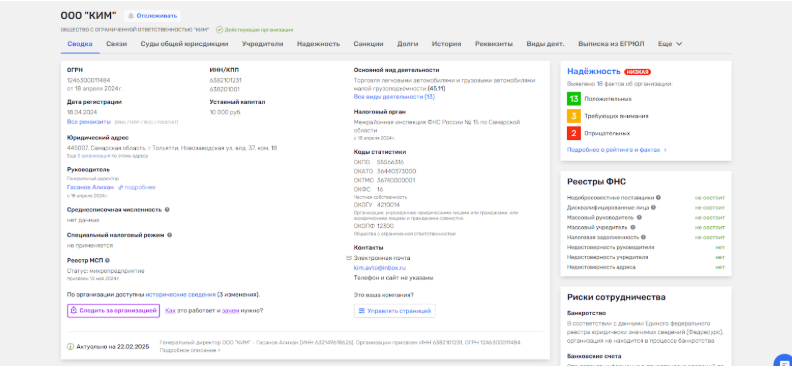Click green 13 Положительных badge
Image resolution: width=792 pixels, height=372 pixels.
pyautogui.click(x=574, y=99)
